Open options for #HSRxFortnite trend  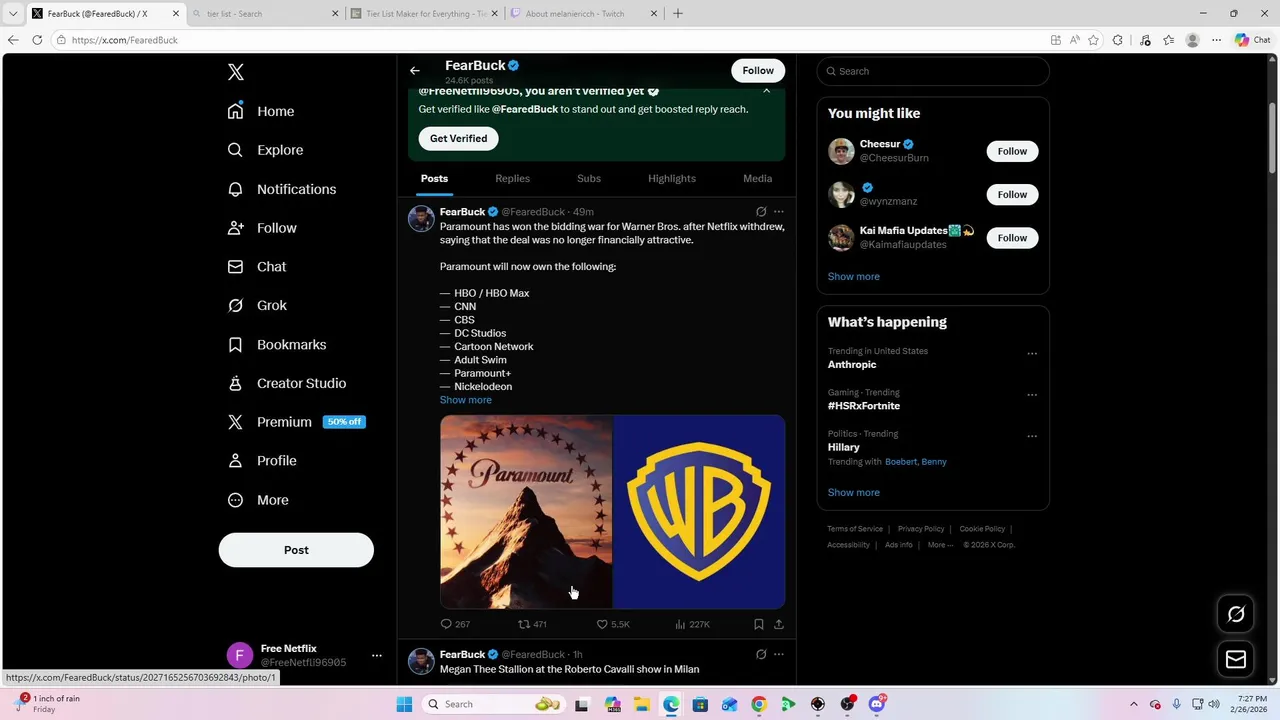tap(1032, 395)
